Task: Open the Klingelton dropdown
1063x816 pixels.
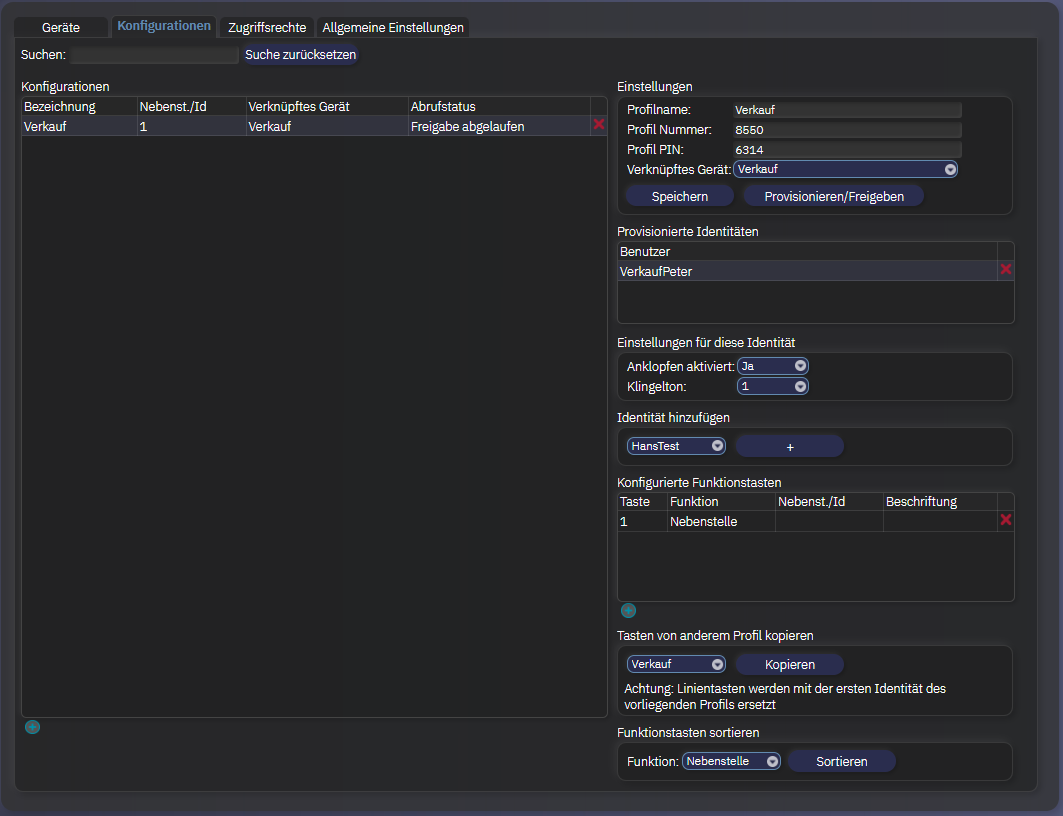Action: click(772, 386)
